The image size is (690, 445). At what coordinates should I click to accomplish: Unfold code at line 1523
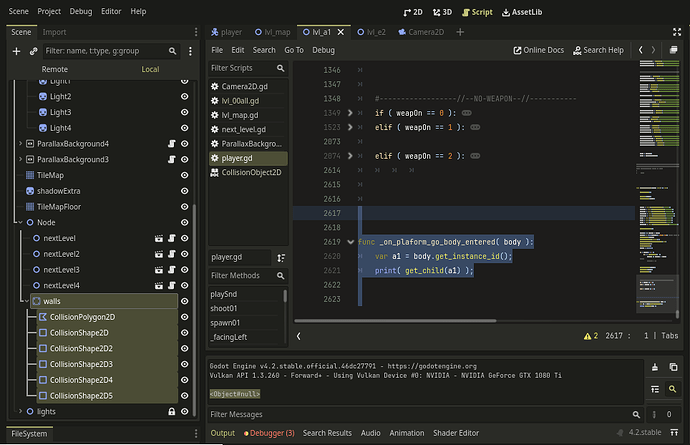point(350,127)
